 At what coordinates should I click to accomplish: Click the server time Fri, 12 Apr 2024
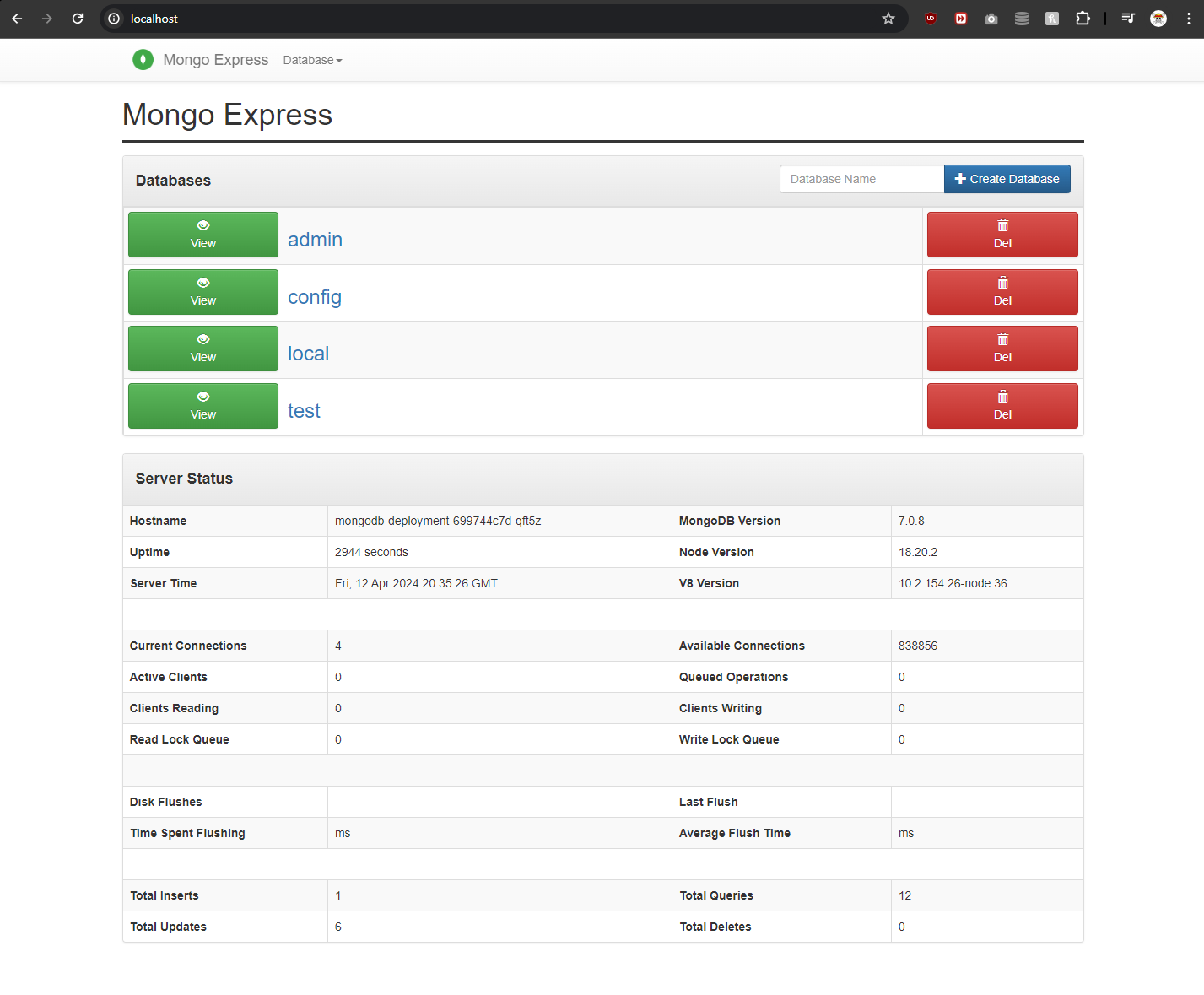click(416, 583)
